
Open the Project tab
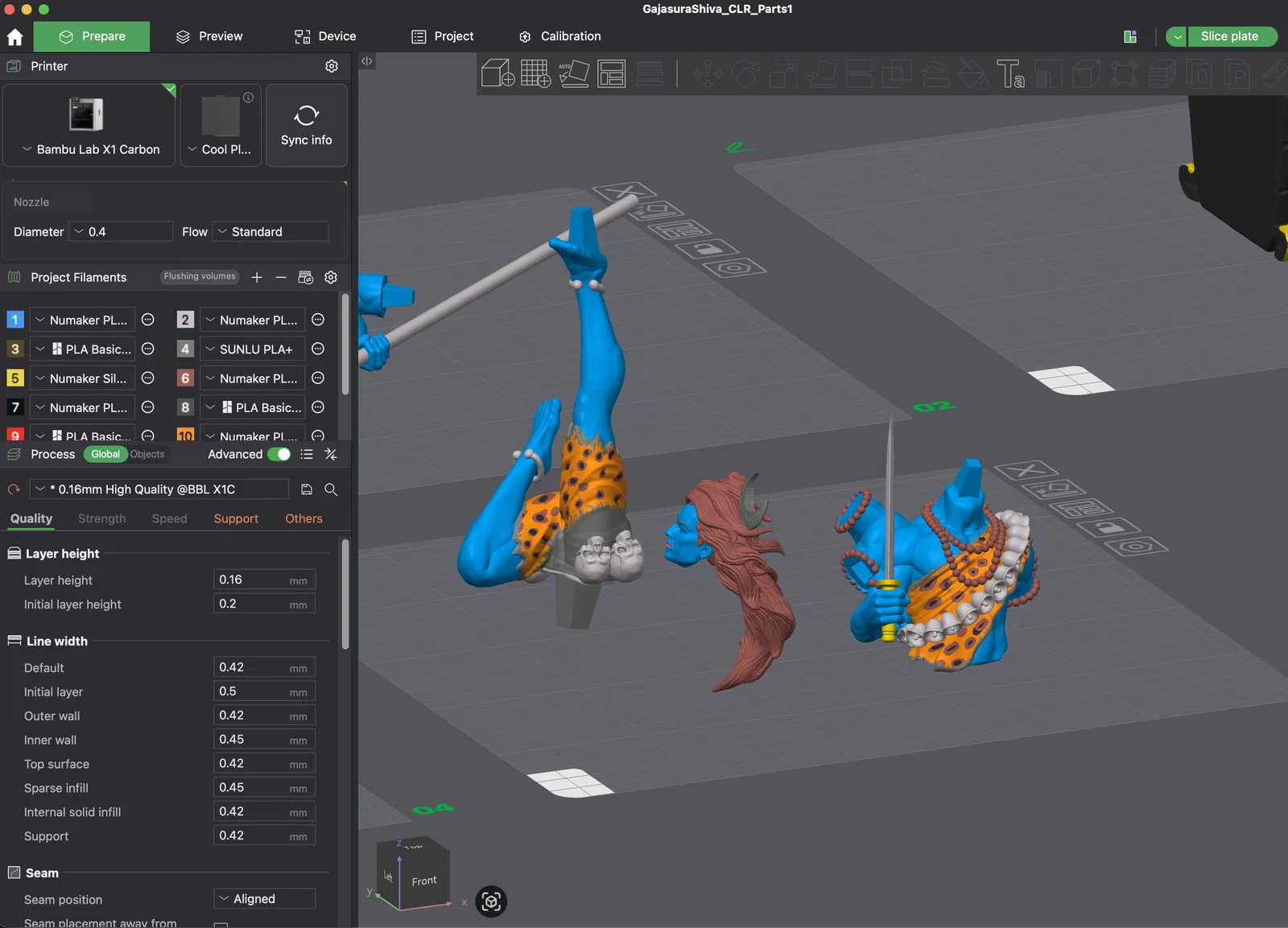point(443,36)
